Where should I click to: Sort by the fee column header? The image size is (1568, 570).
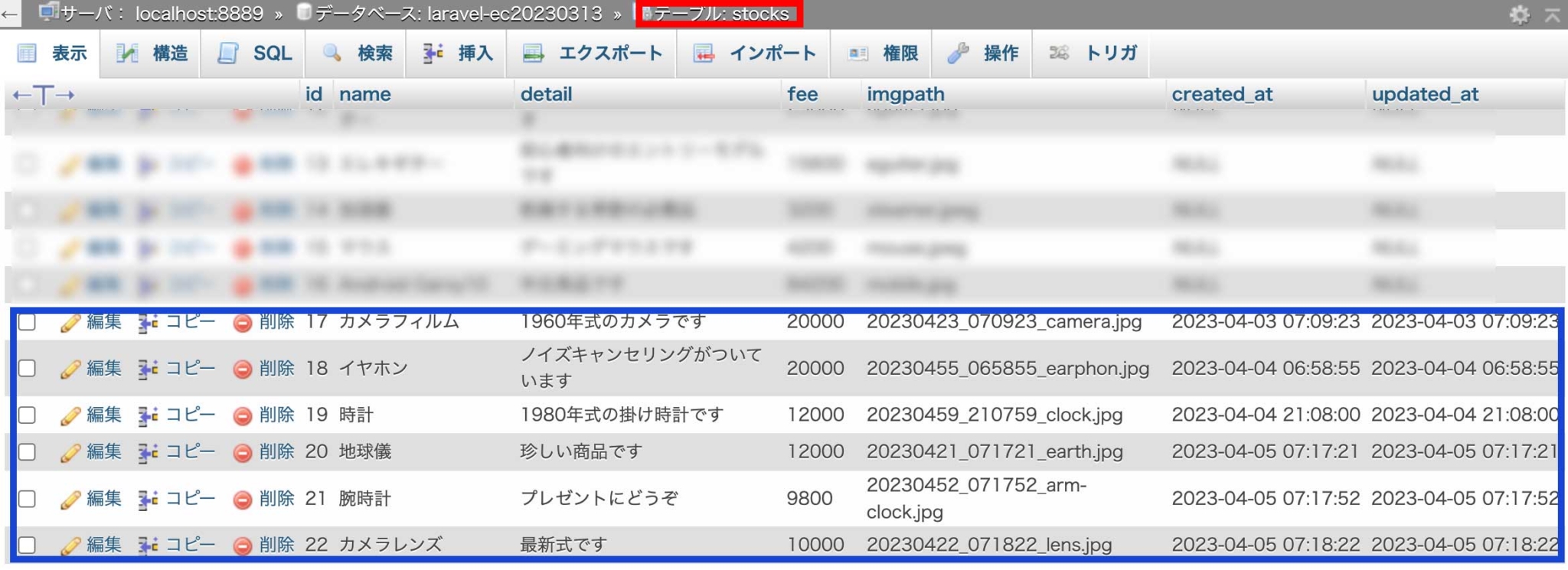point(802,94)
